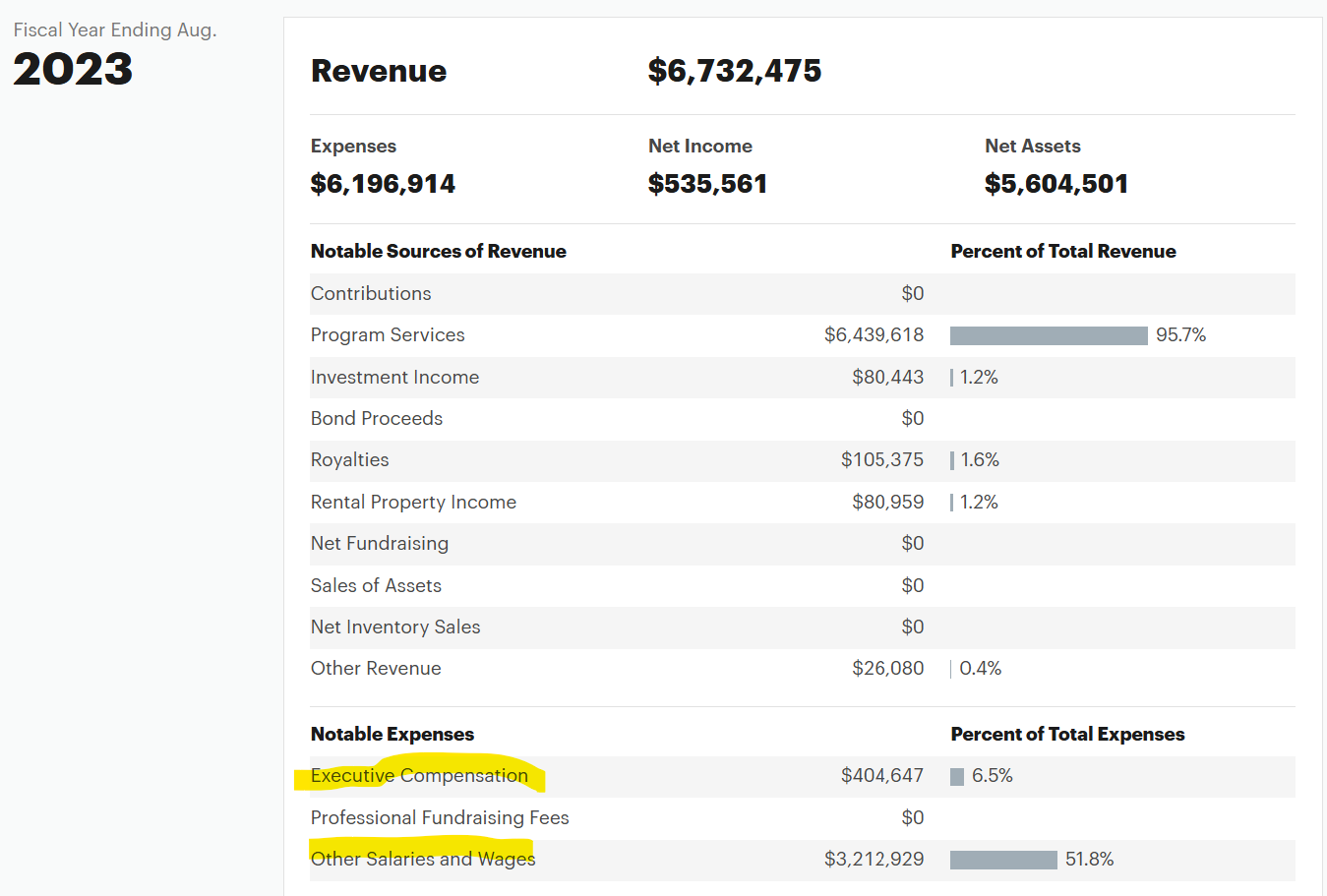Image resolution: width=1327 pixels, height=896 pixels.
Task: Click the Notable Expenses section header
Action: pos(392,735)
